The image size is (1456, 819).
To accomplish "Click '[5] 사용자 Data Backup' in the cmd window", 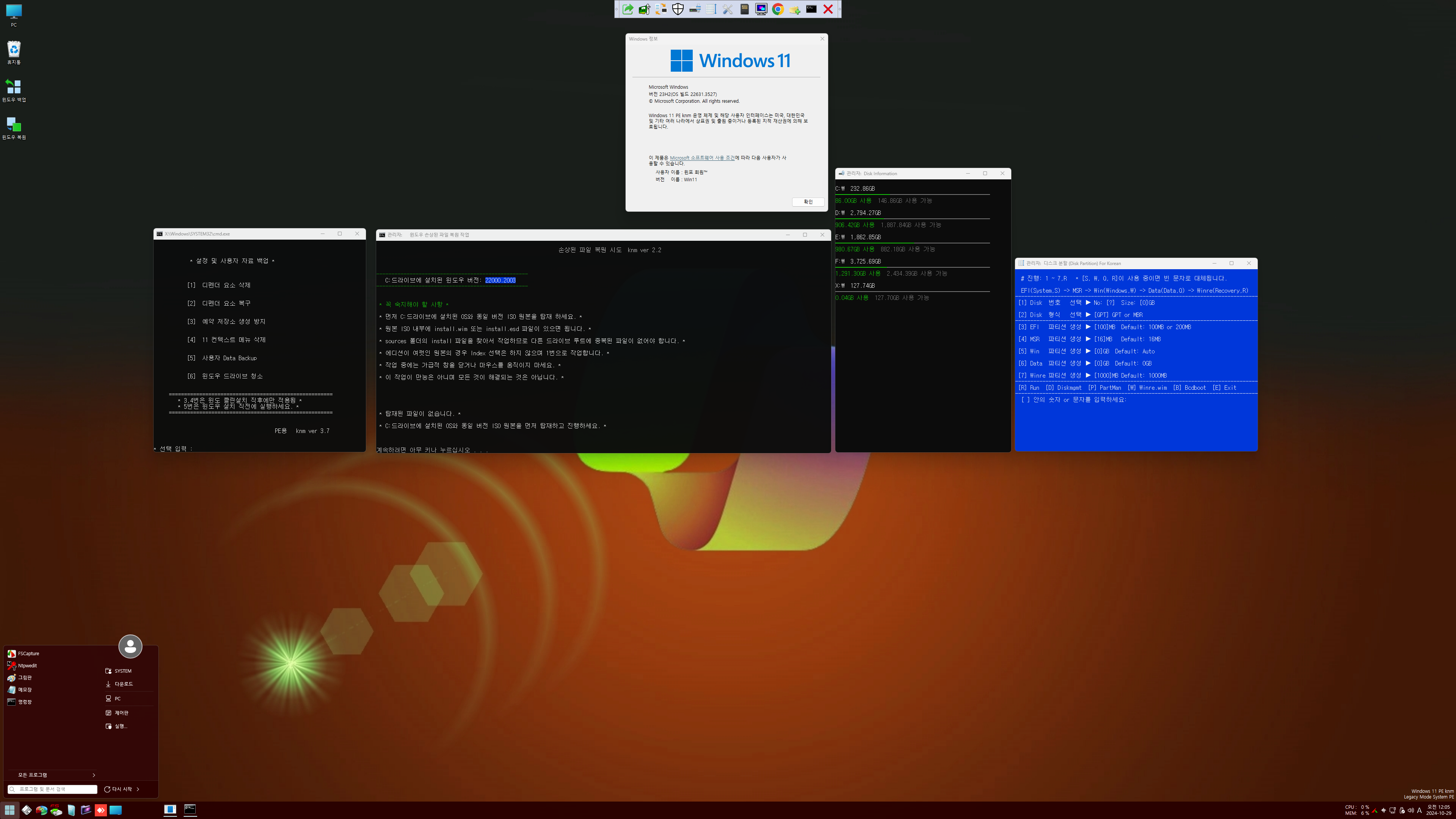I will pos(222,358).
